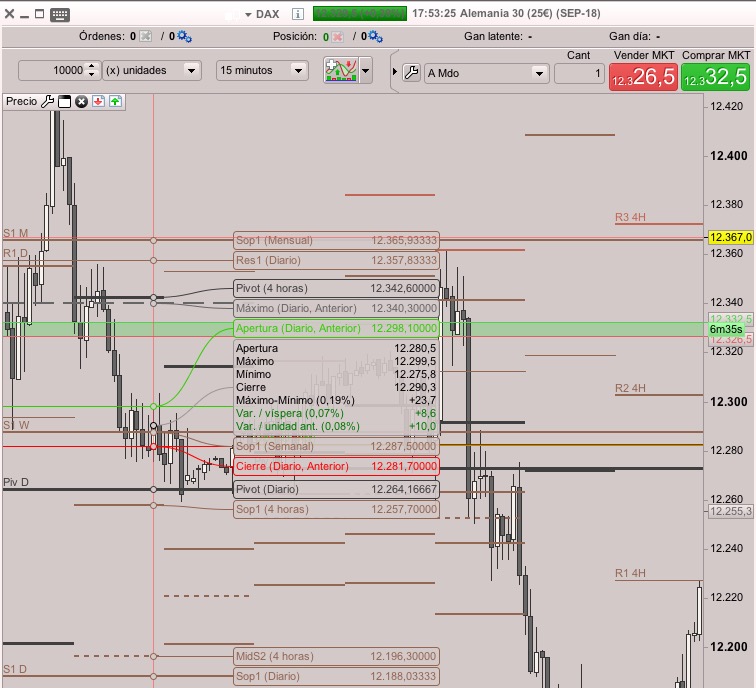The height and width of the screenshot is (688, 756).
Task: Open Precio panel wrench settings
Action: tap(47, 101)
